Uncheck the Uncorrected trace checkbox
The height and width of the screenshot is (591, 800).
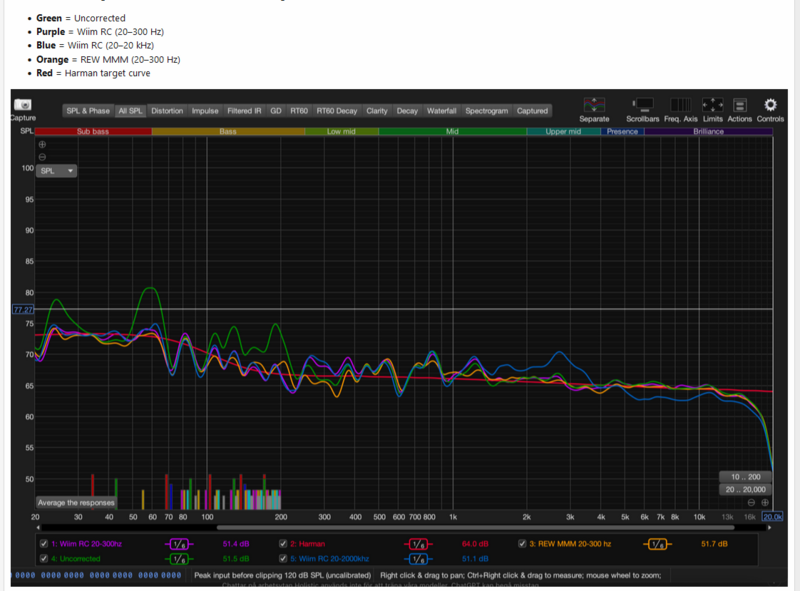point(43,558)
